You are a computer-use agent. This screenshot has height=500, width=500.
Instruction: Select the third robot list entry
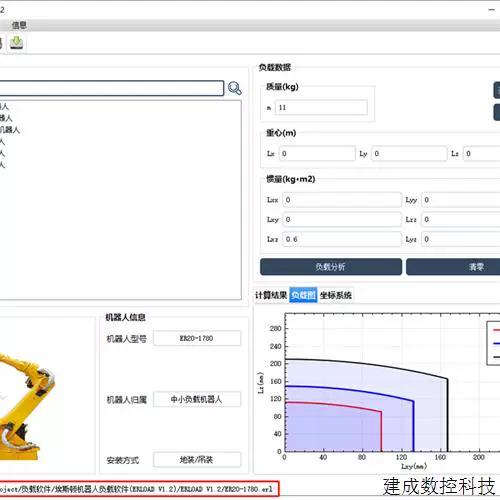point(10,130)
